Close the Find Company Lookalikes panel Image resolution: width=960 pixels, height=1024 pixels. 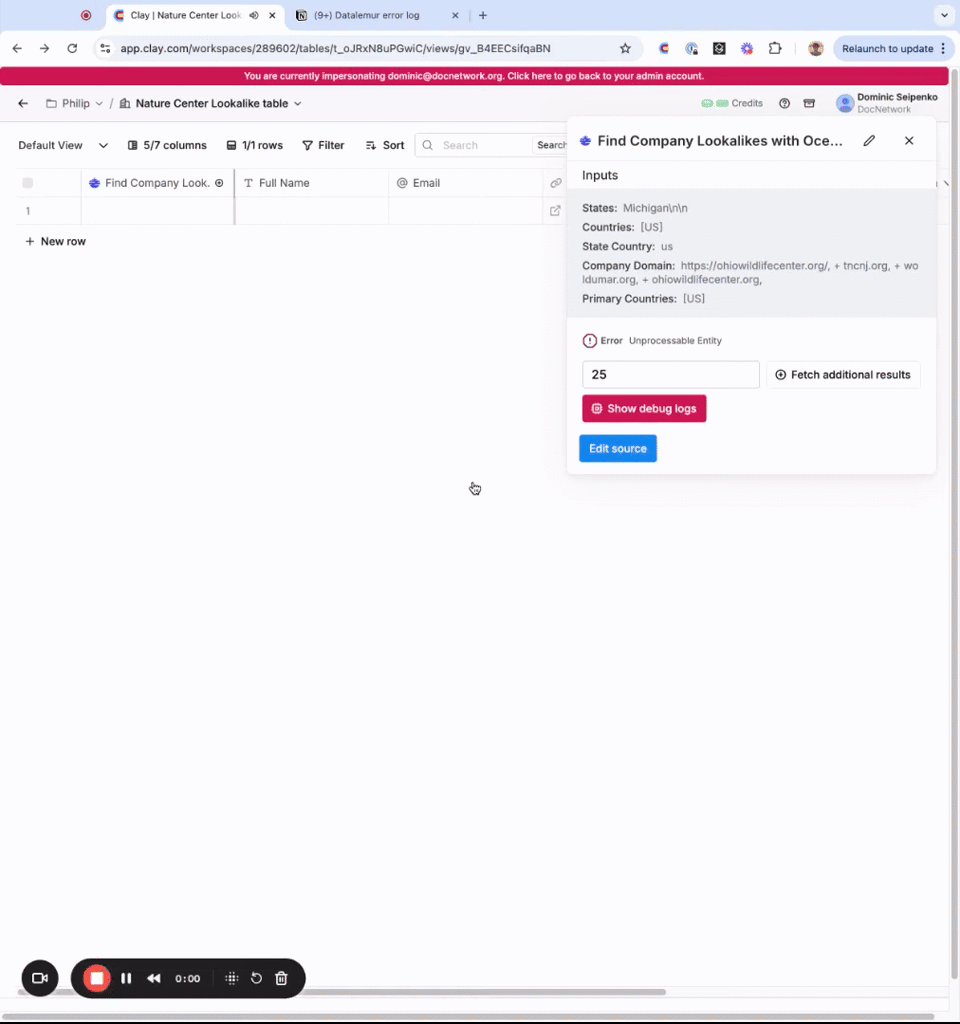909,141
